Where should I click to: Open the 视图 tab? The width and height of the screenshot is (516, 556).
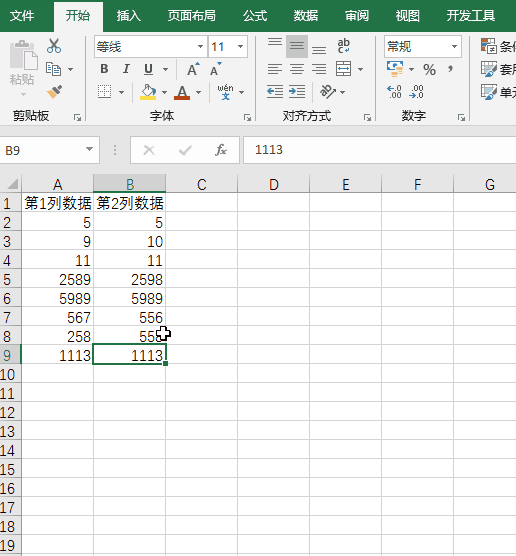coord(408,16)
